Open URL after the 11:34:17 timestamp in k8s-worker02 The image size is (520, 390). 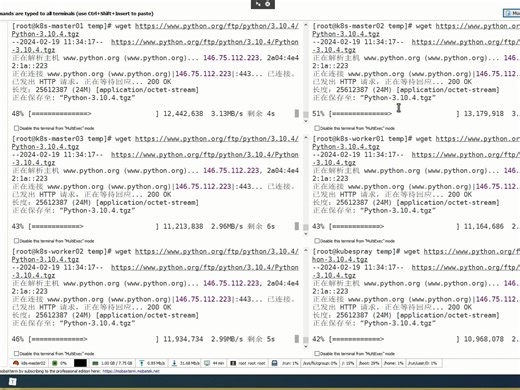pos(205,267)
